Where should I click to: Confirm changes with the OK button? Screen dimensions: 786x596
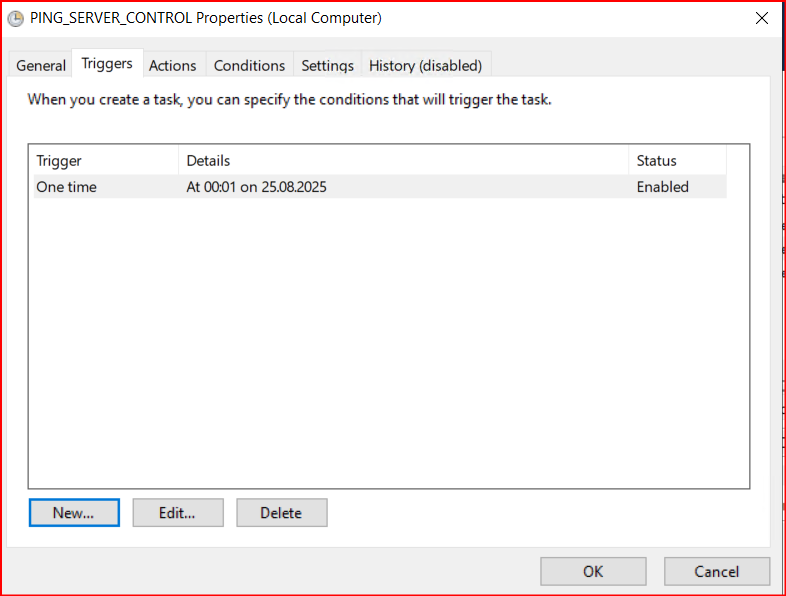[x=593, y=571]
